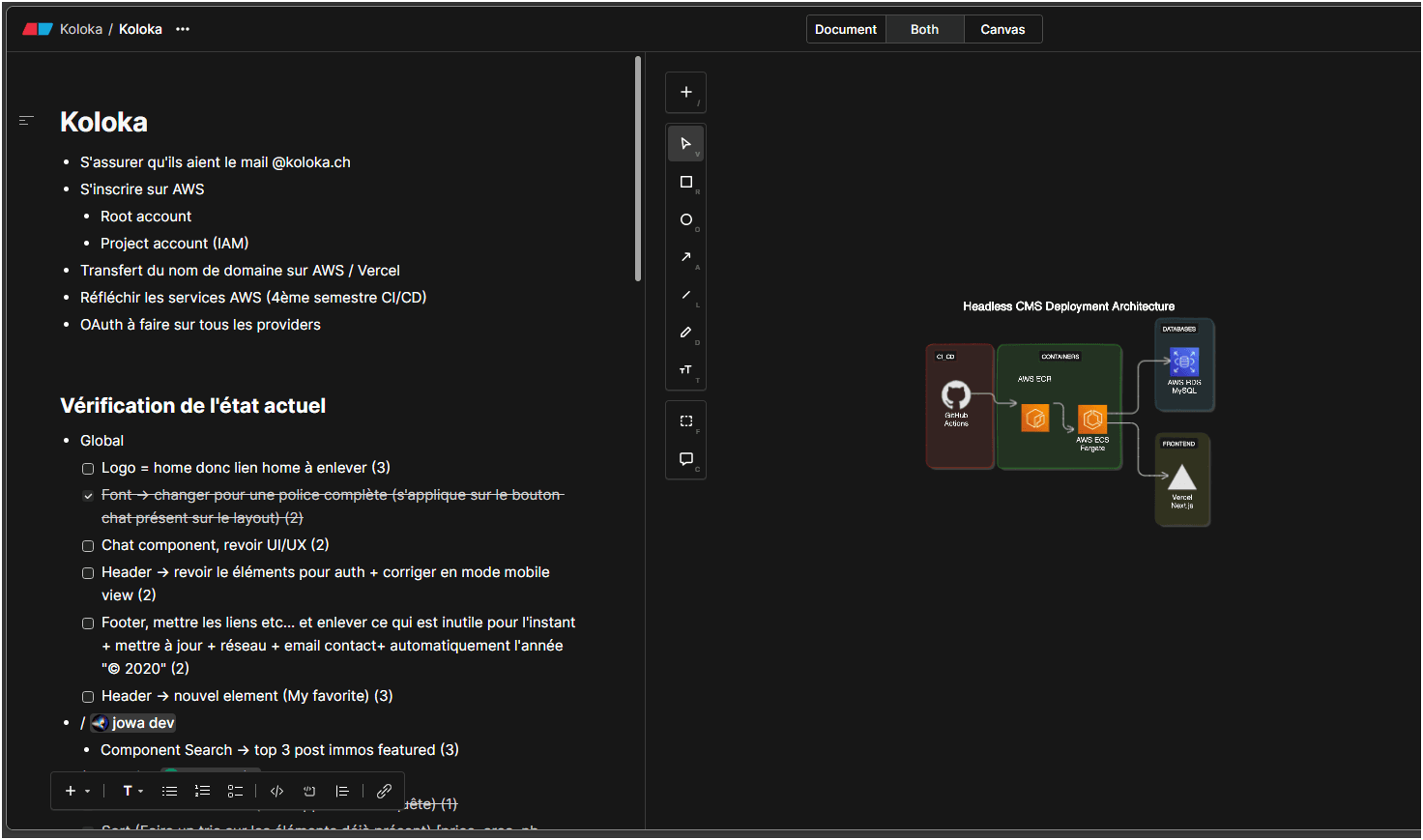Open the 'jowa dev' page mention
Image resolution: width=1423 pixels, height=840 pixels.
tap(133, 723)
